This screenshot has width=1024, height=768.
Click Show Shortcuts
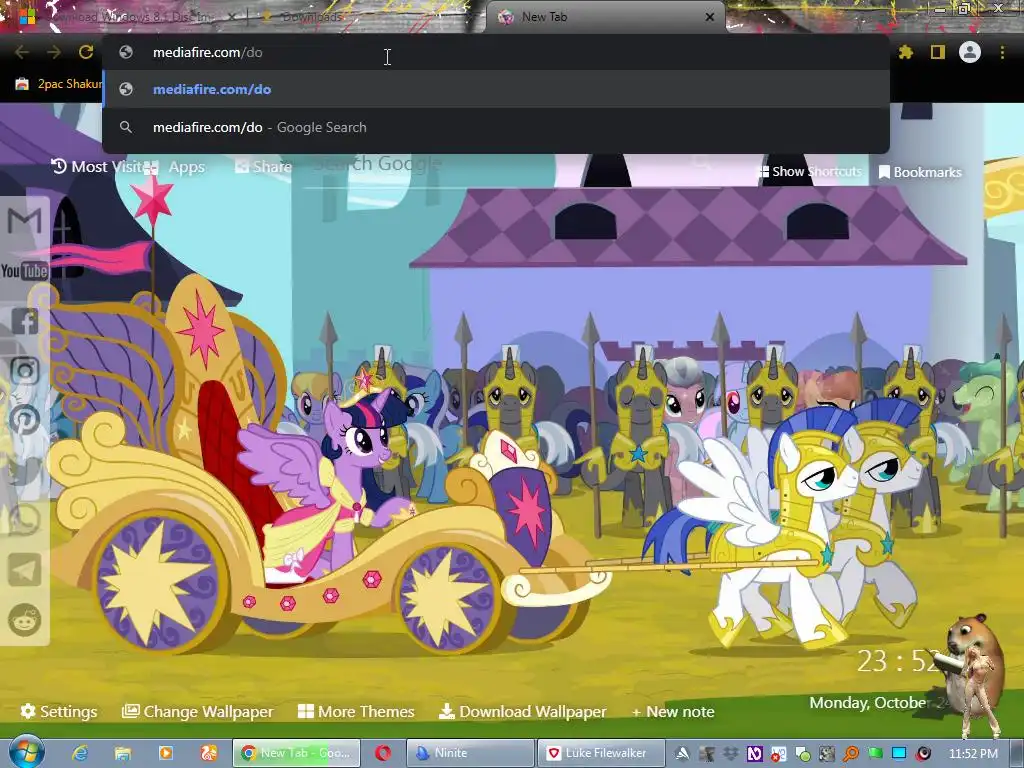(x=810, y=172)
